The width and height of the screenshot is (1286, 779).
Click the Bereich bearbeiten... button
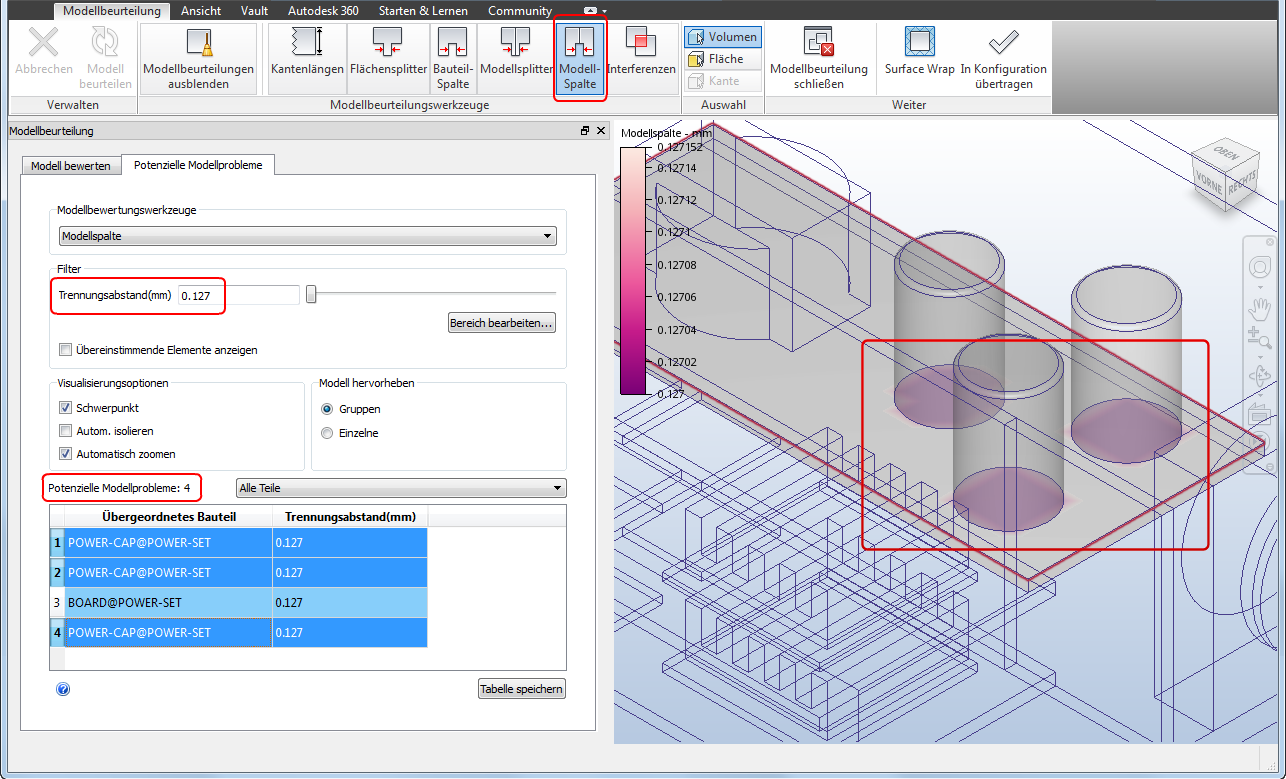(x=502, y=323)
